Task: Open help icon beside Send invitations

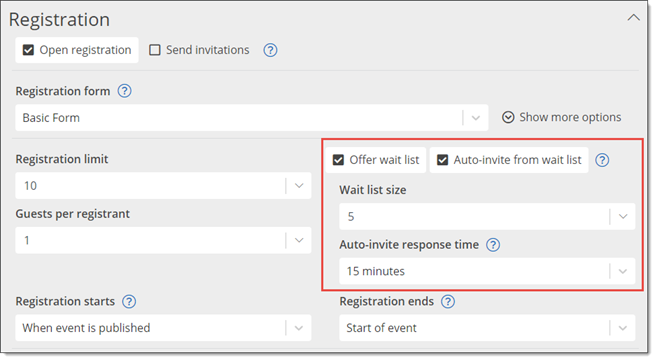Action: pyautogui.click(x=270, y=50)
